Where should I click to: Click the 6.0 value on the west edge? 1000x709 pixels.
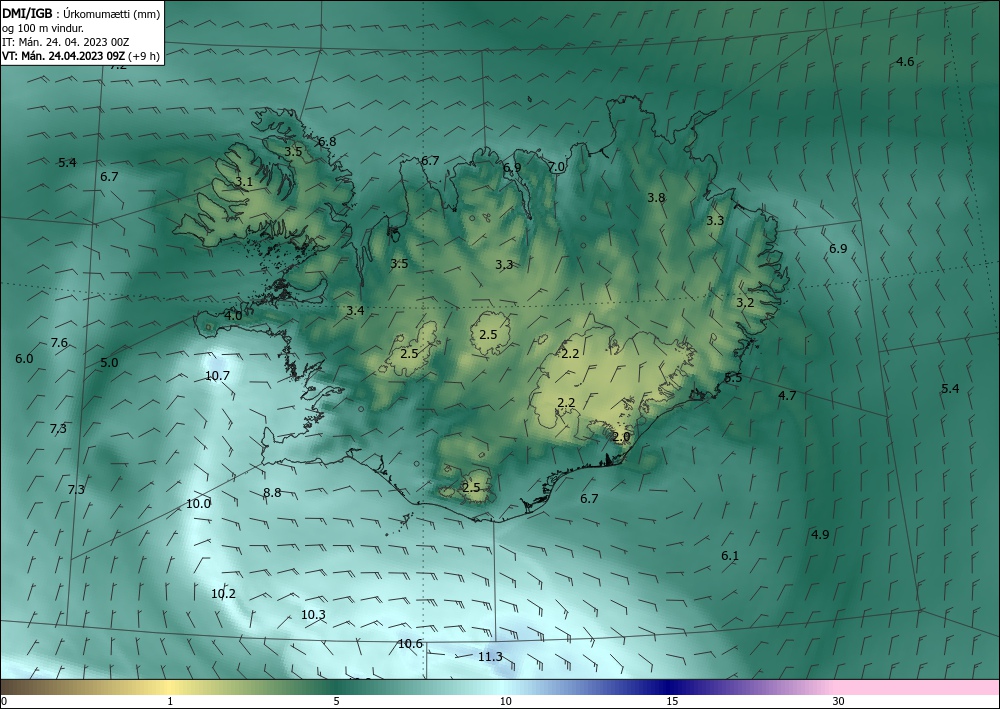coord(24,358)
